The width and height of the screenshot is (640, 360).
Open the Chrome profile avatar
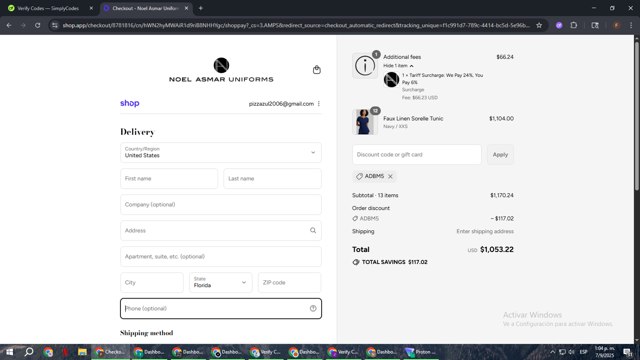(x=616, y=25)
